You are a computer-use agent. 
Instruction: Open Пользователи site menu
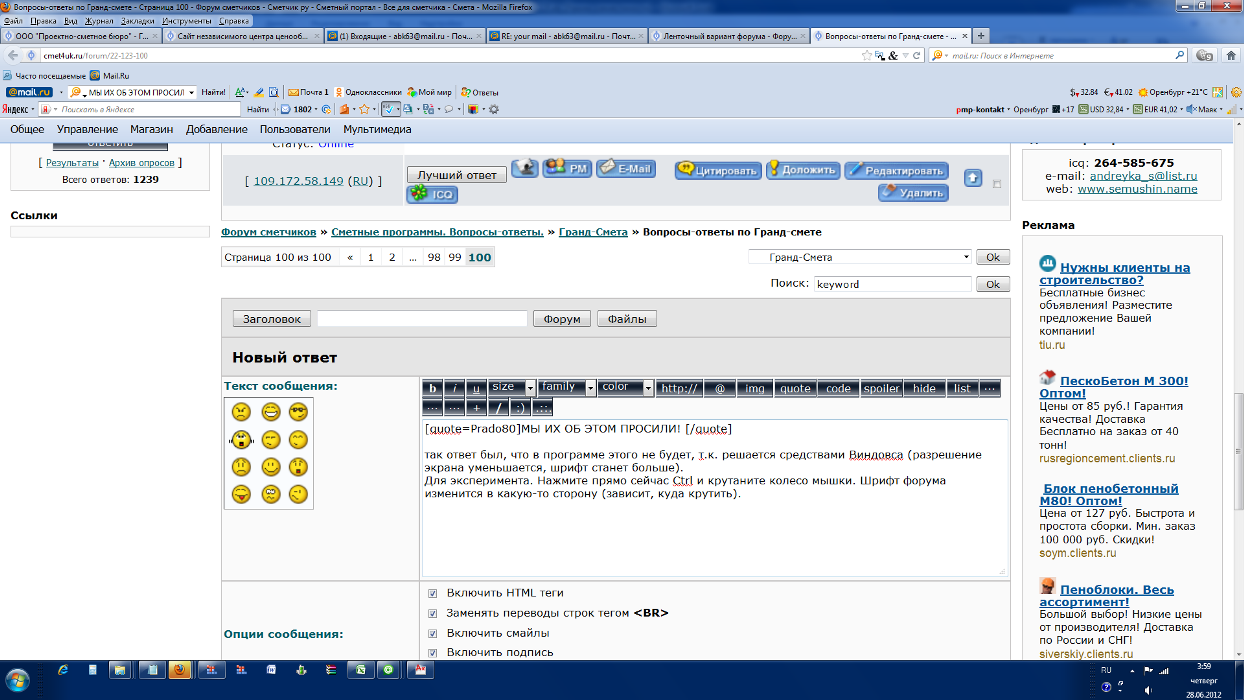click(295, 129)
